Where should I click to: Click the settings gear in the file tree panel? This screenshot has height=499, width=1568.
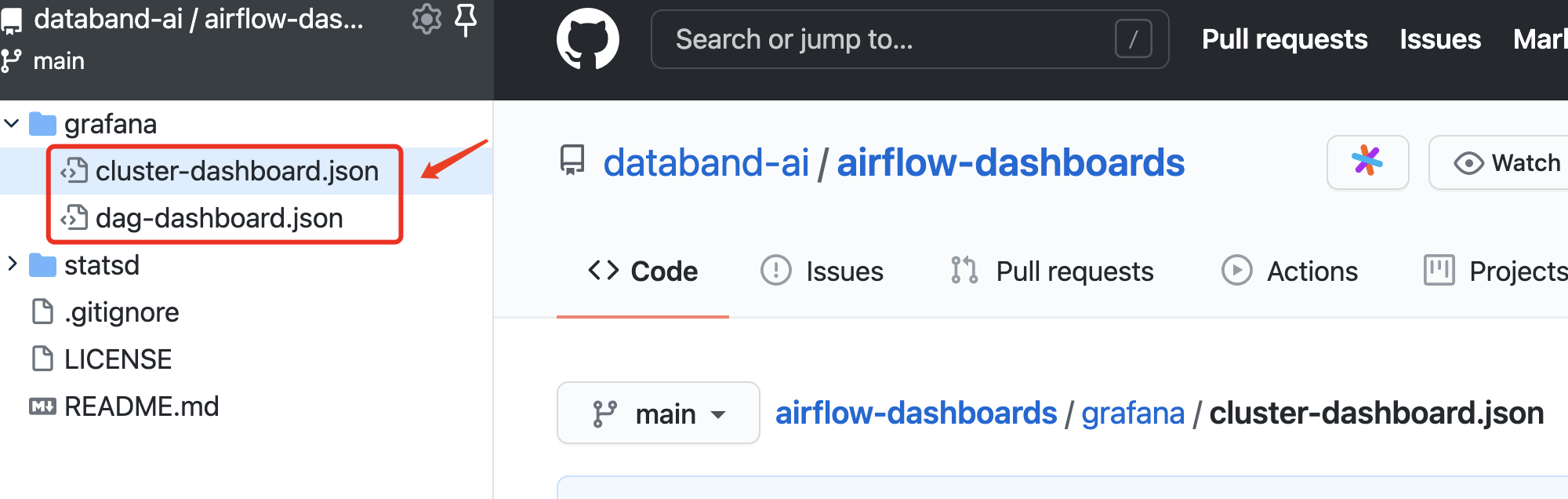426,21
